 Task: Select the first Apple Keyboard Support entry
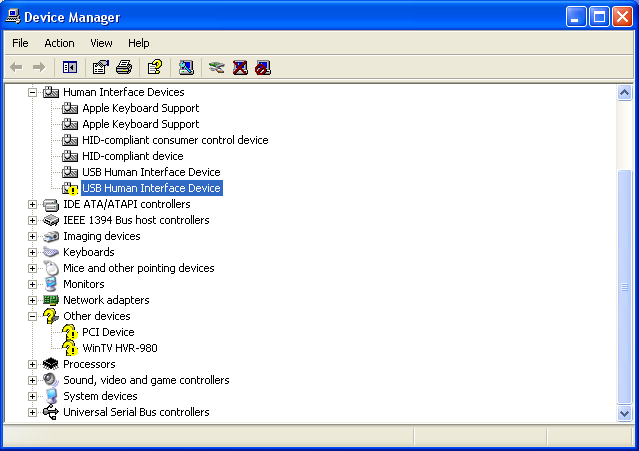(x=141, y=108)
